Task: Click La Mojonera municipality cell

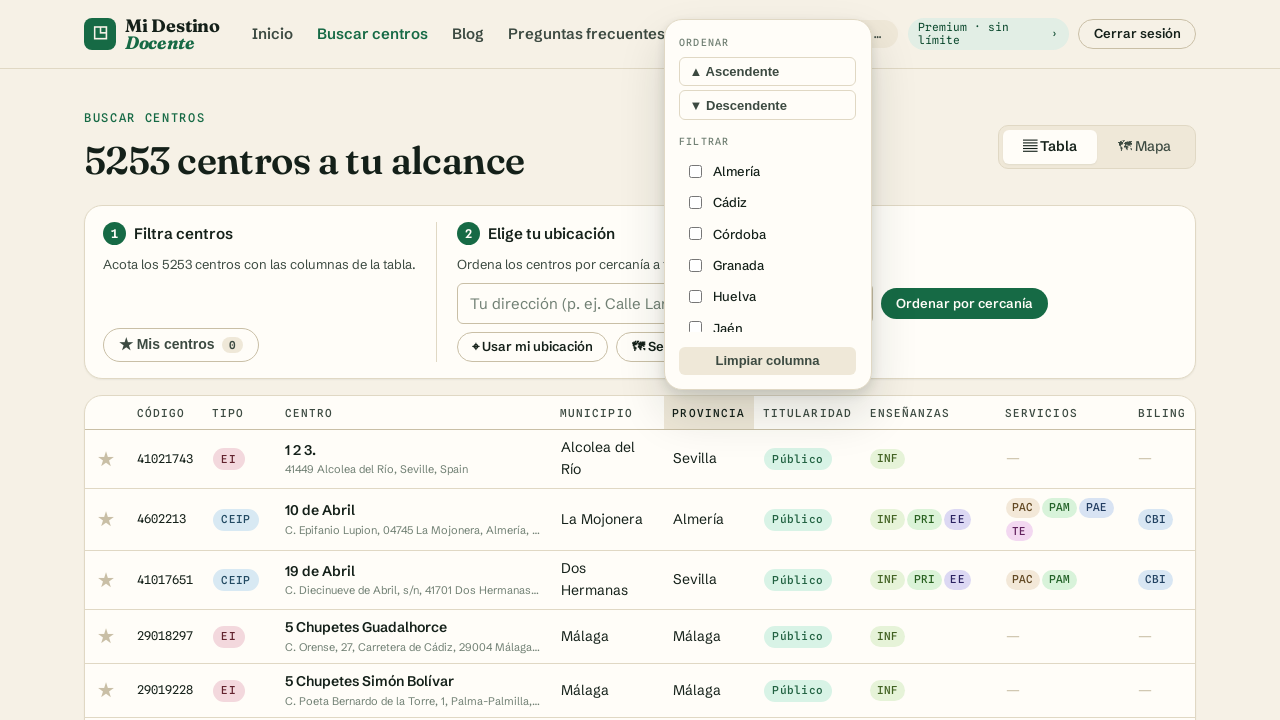Action: (x=602, y=519)
